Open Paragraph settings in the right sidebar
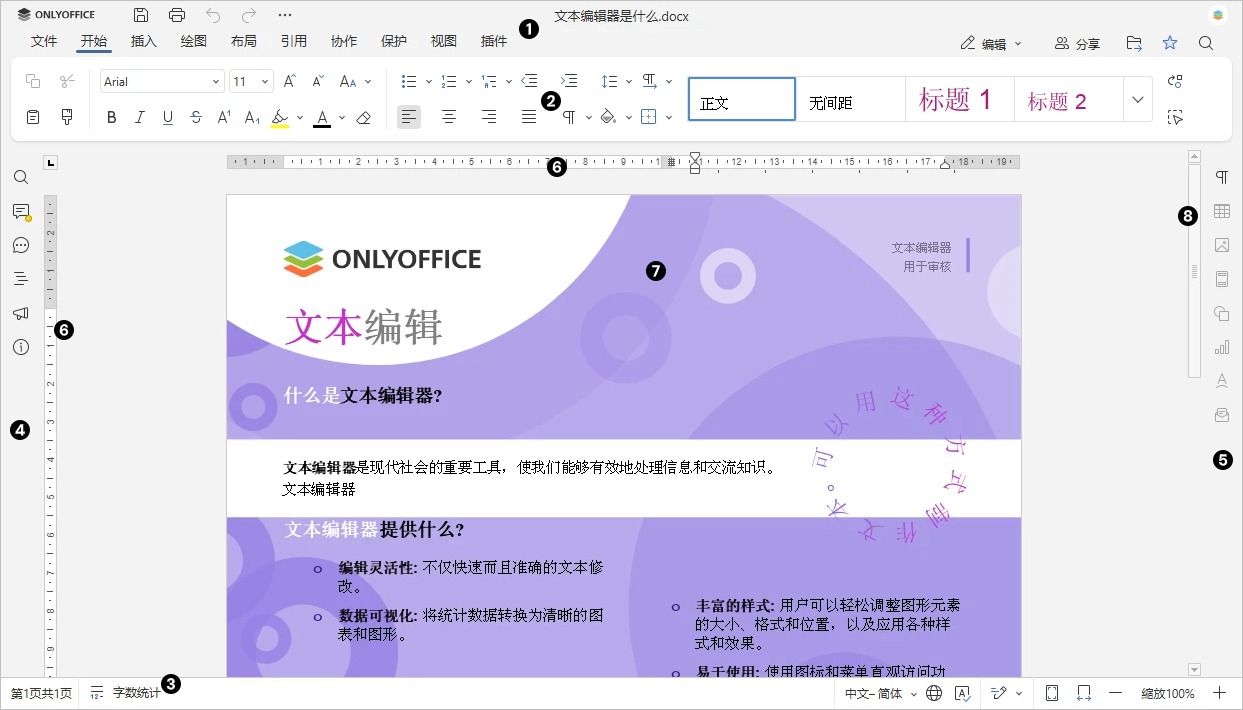Screen dimensions: 1243x710 pos(1221,177)
